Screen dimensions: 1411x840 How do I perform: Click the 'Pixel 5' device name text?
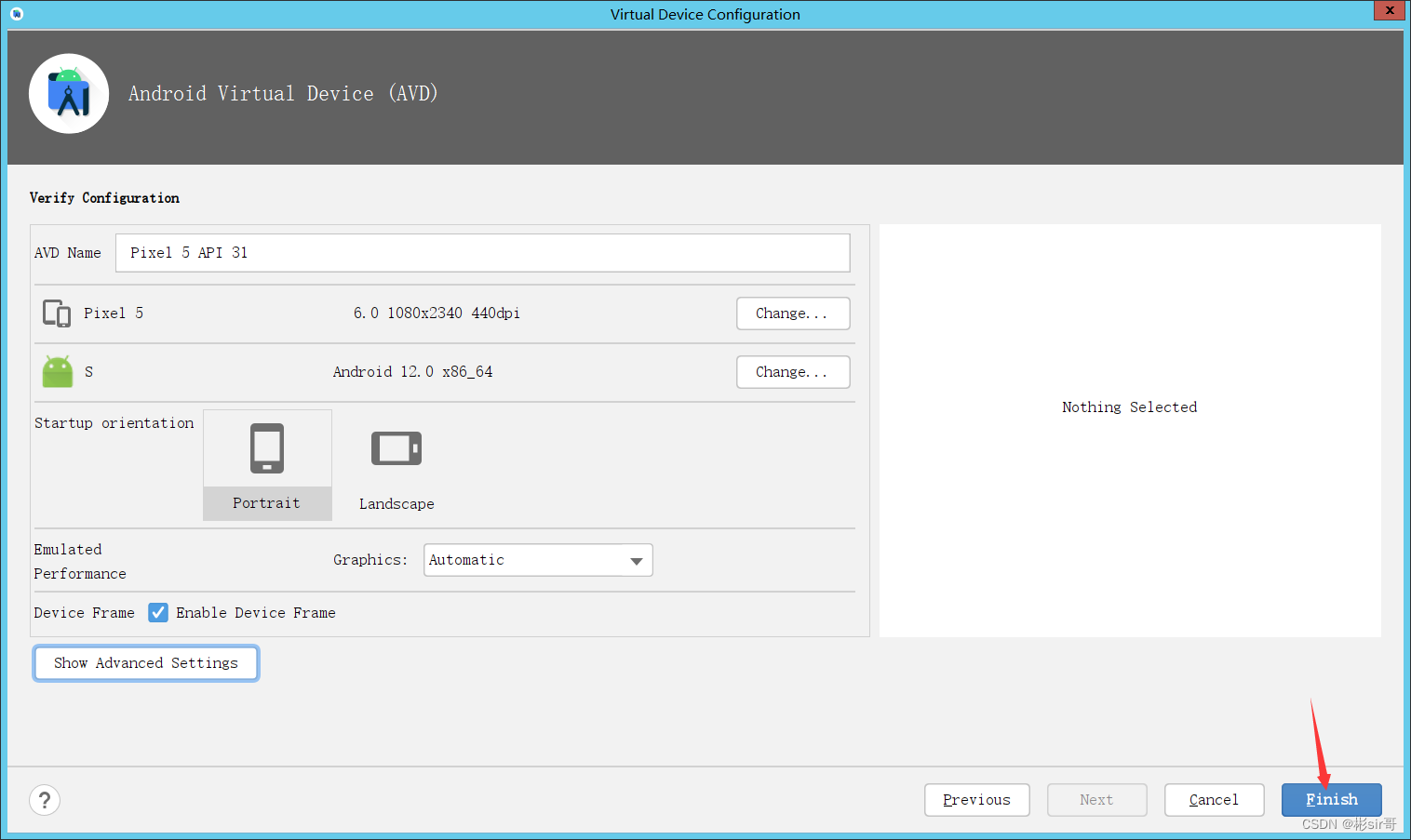[114, 313]
